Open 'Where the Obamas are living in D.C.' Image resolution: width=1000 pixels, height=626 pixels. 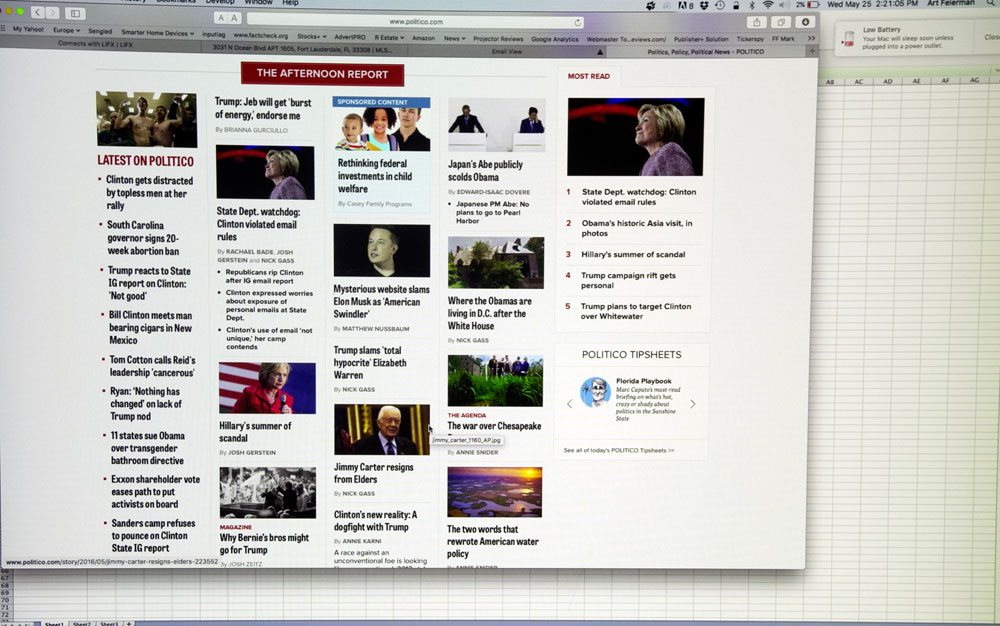point(489,313)
